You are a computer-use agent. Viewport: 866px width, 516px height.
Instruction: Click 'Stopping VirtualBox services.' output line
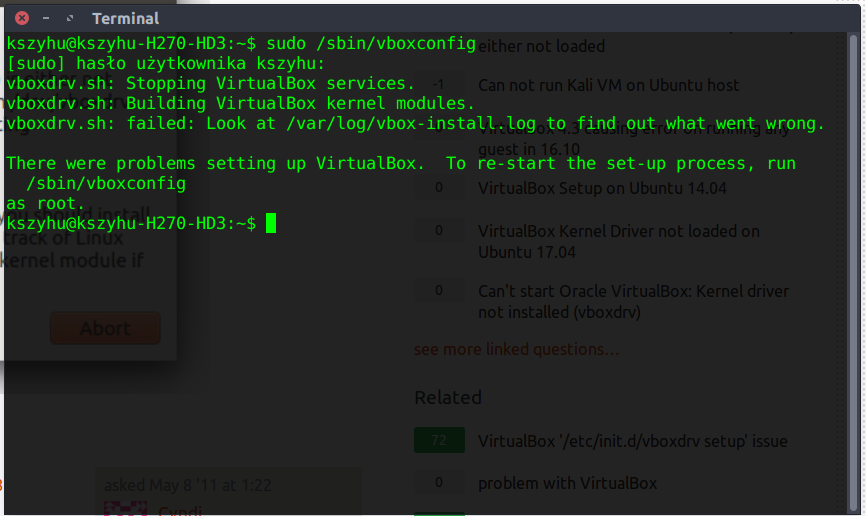click(x=210, y=83)
